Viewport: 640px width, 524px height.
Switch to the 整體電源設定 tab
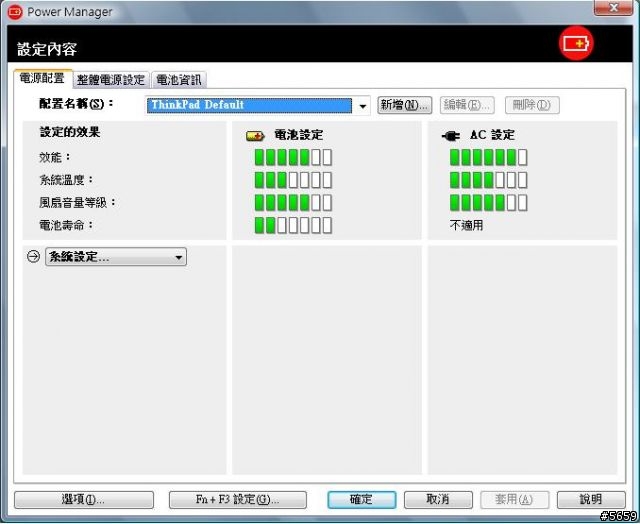(111, 80)
